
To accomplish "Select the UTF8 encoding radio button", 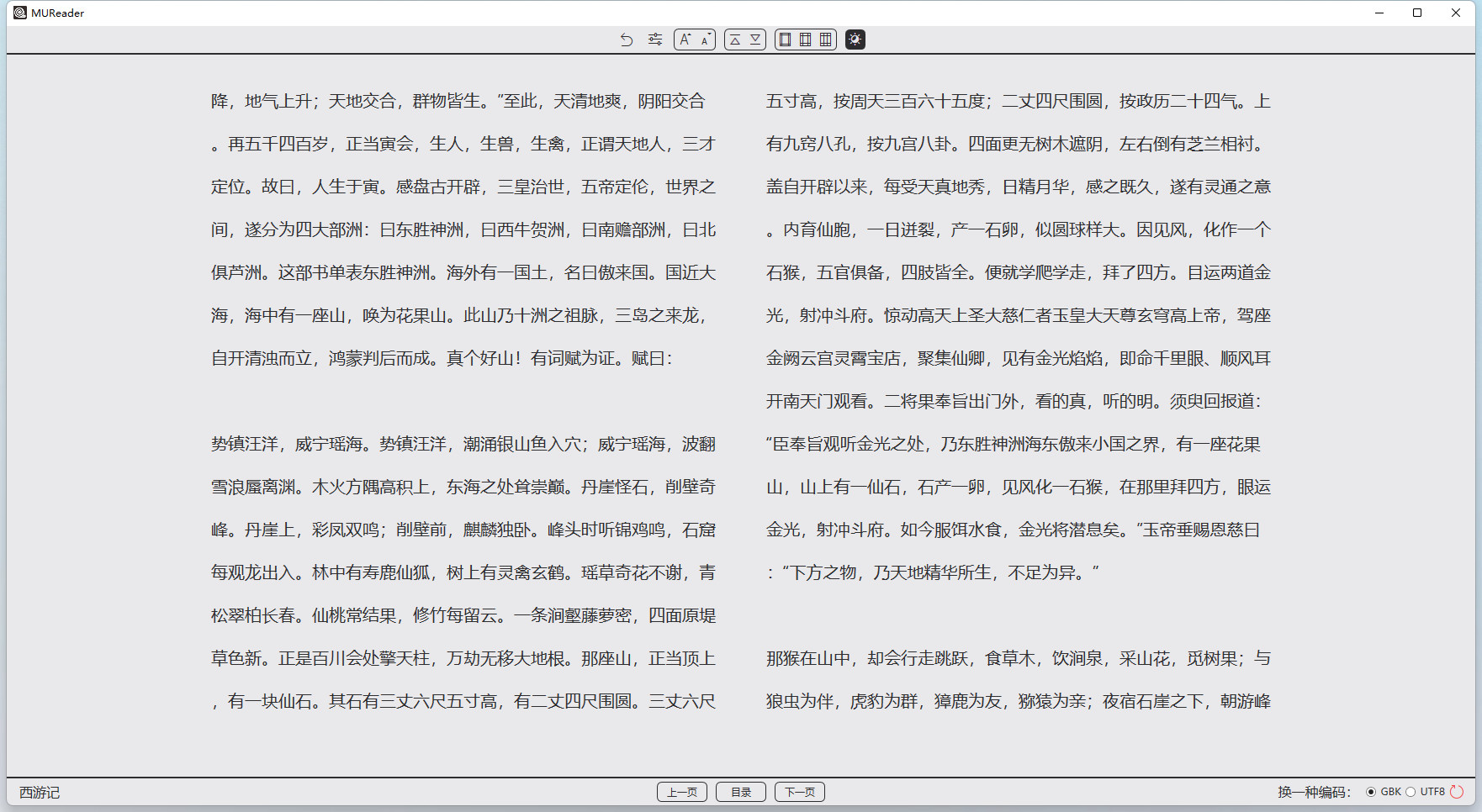I will (x=1411, y=791).
